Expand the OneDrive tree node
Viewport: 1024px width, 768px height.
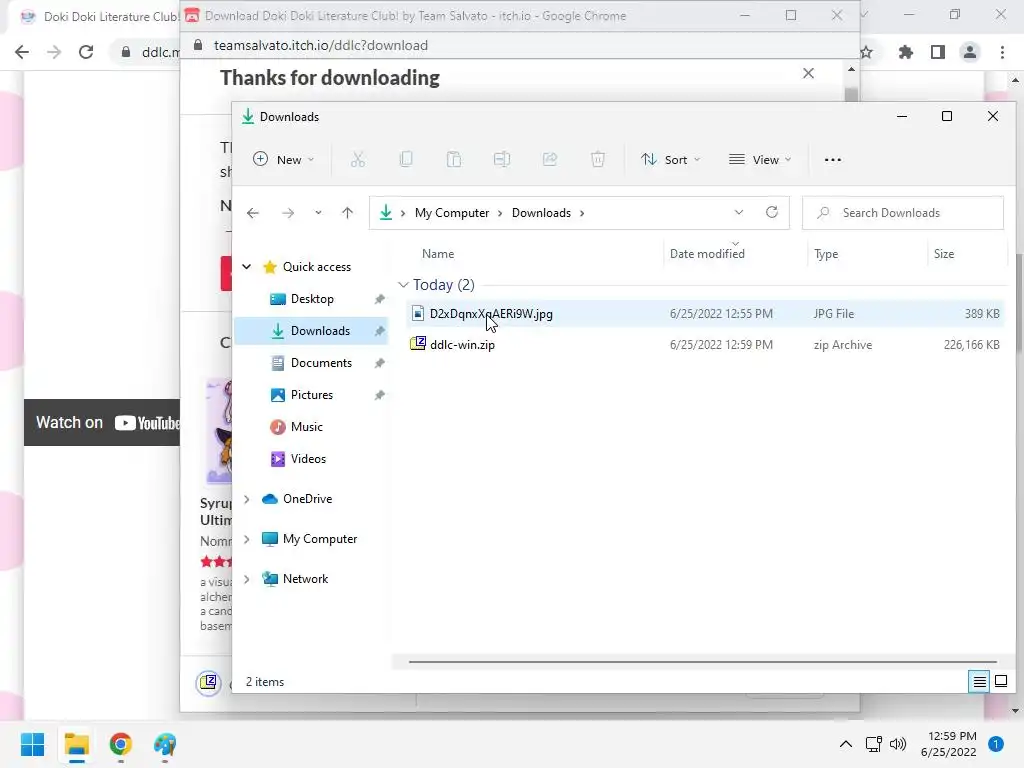click(247, 499)
